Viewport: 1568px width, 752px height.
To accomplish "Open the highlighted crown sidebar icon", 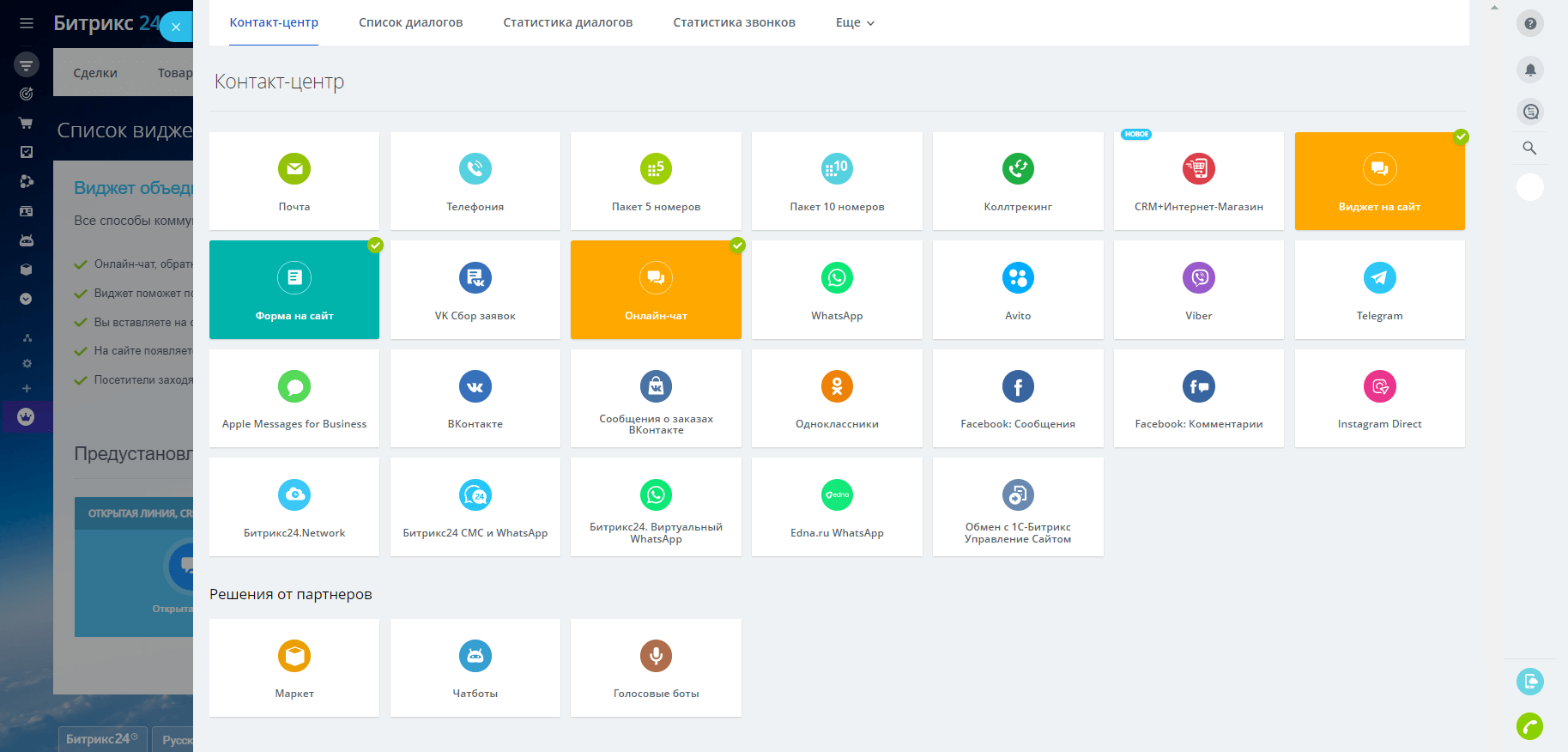I will click(27, 417).
